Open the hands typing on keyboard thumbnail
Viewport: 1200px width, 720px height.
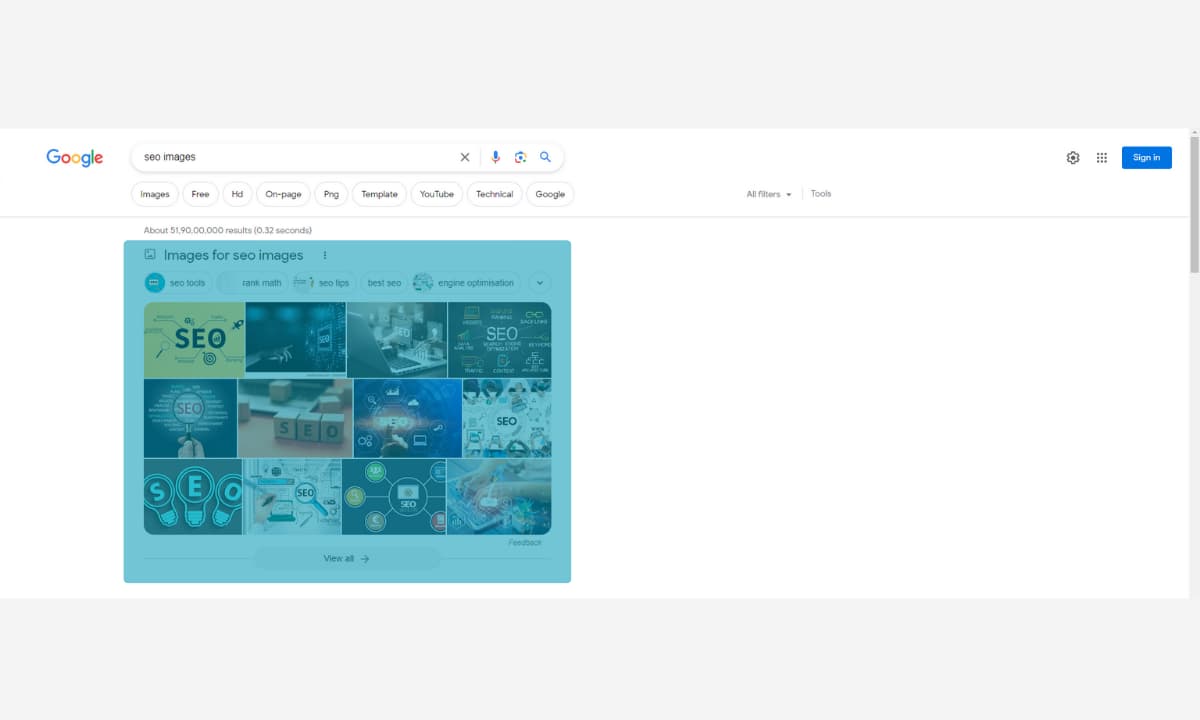tap(499, 496)
